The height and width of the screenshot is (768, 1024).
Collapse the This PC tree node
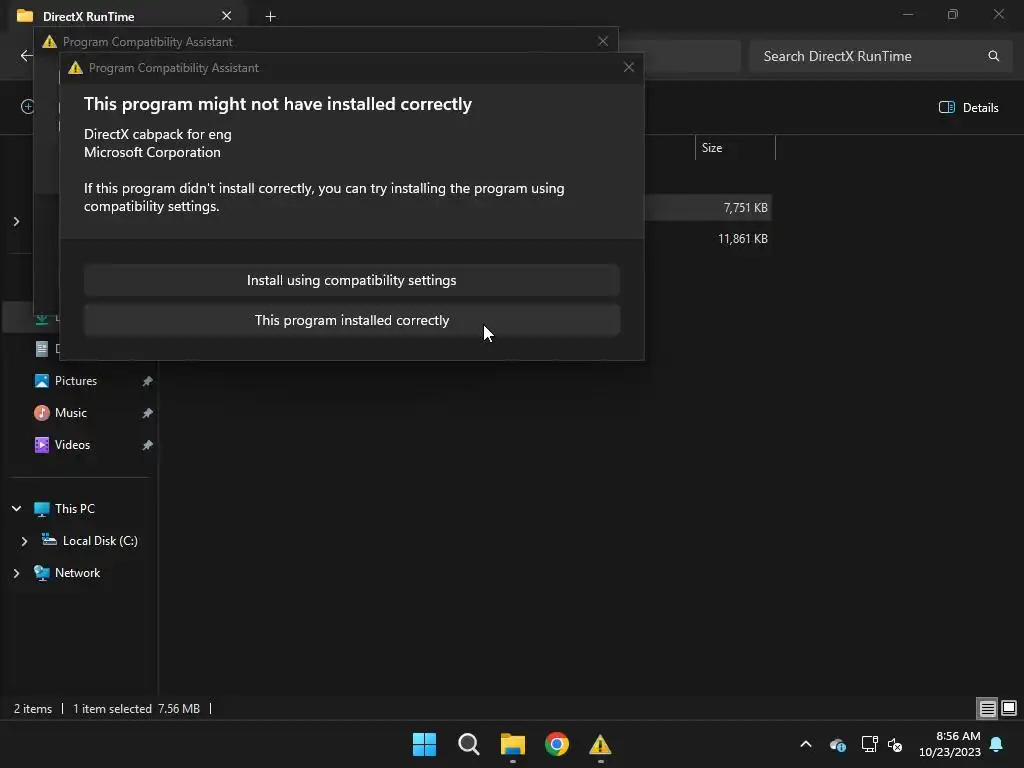click(16, 509)
